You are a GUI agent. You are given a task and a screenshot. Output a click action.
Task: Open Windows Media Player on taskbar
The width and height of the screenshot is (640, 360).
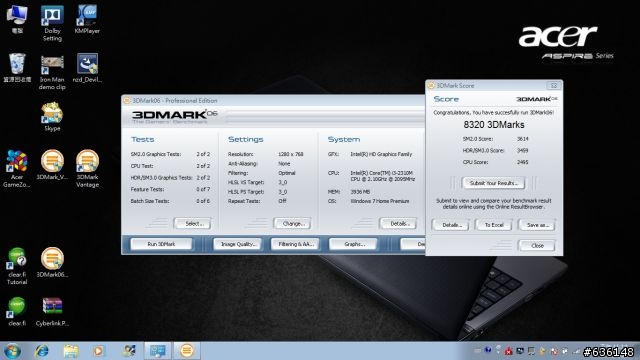[x=98, y=351]
